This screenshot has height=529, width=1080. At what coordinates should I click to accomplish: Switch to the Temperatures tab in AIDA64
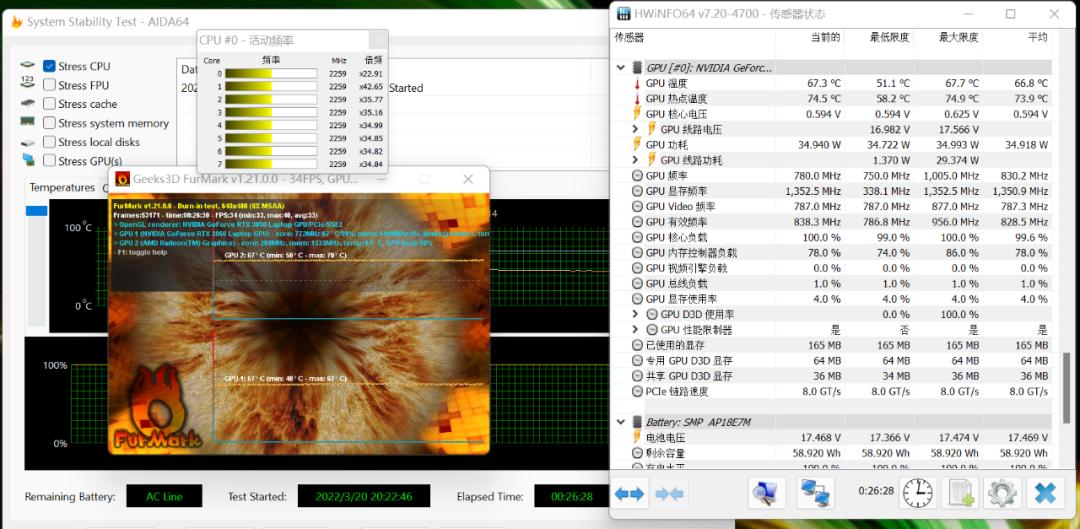(62, 187)
